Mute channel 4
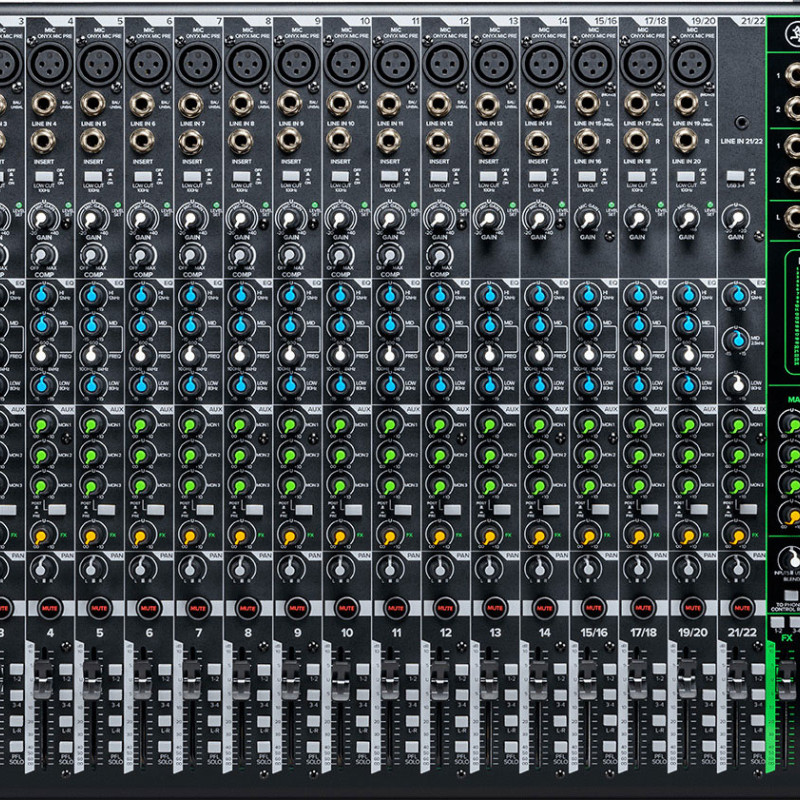The image size is (800, 800). point(50,608)
